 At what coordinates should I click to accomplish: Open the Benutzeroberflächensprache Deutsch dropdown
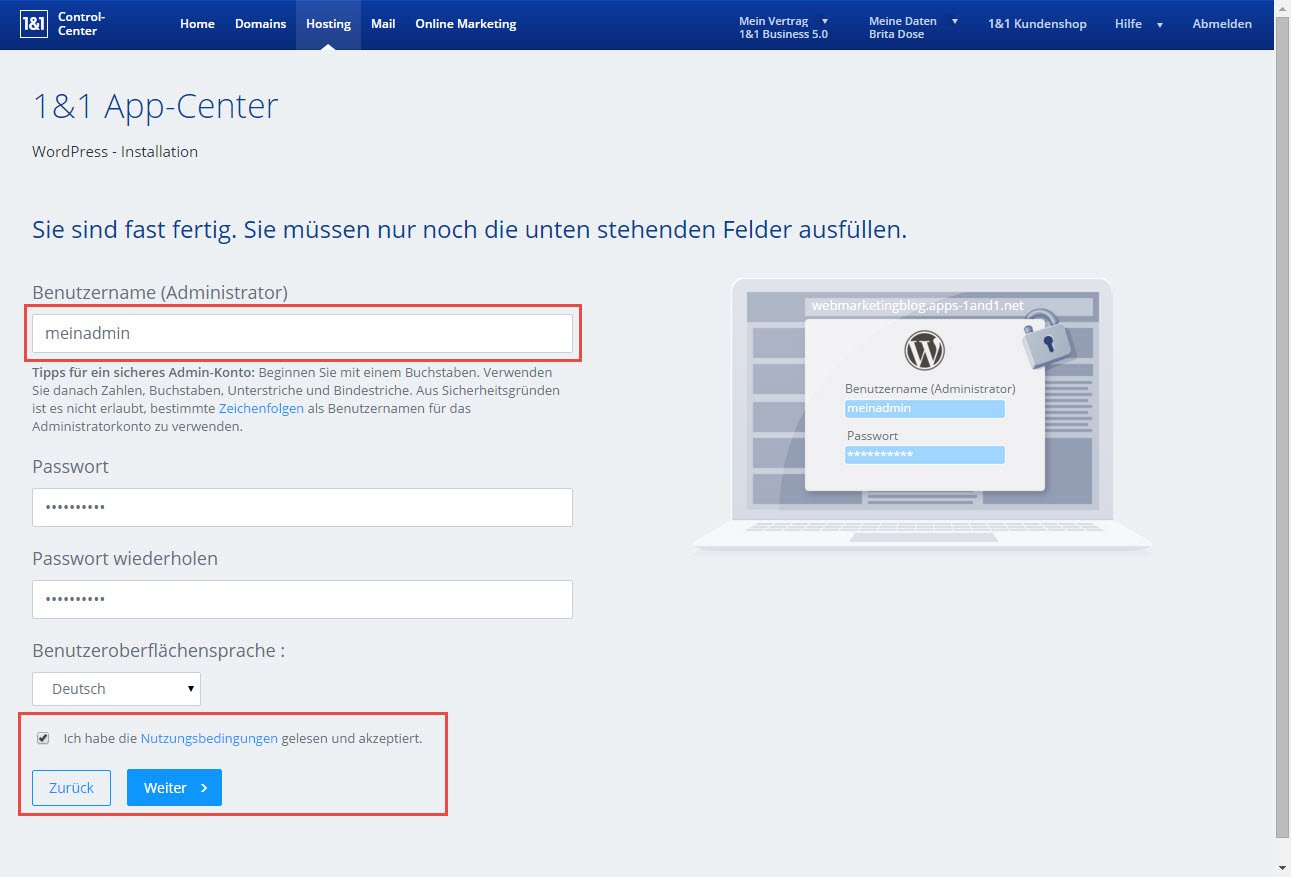point(117,689)
